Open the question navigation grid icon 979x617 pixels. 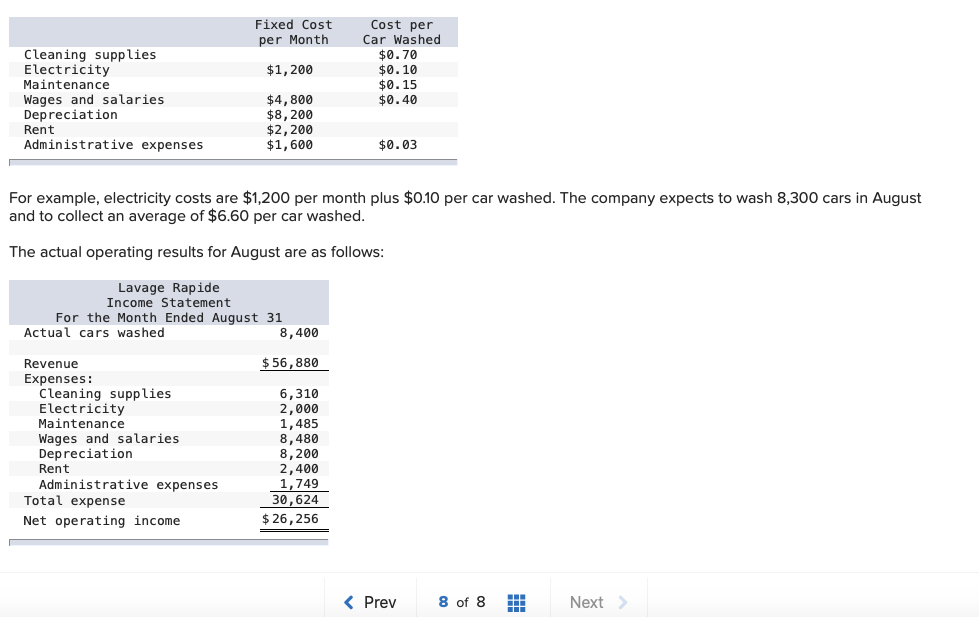click(516, 601)
